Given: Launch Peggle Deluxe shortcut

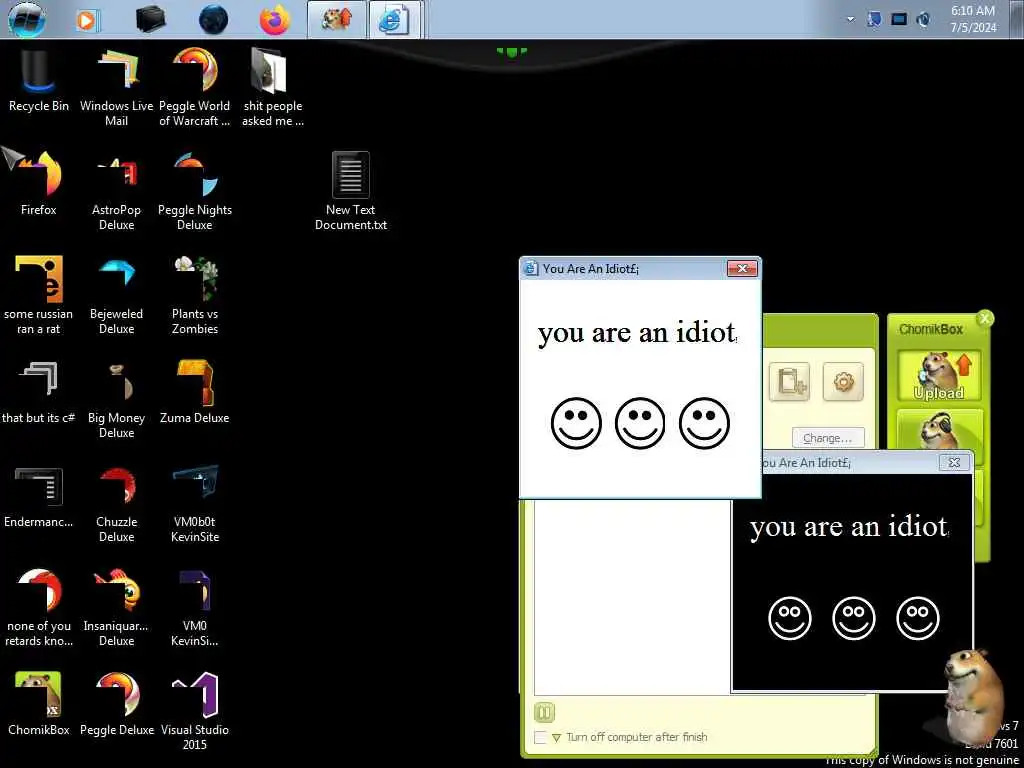Looking at the screenshot, I should [x=116, y=703].
